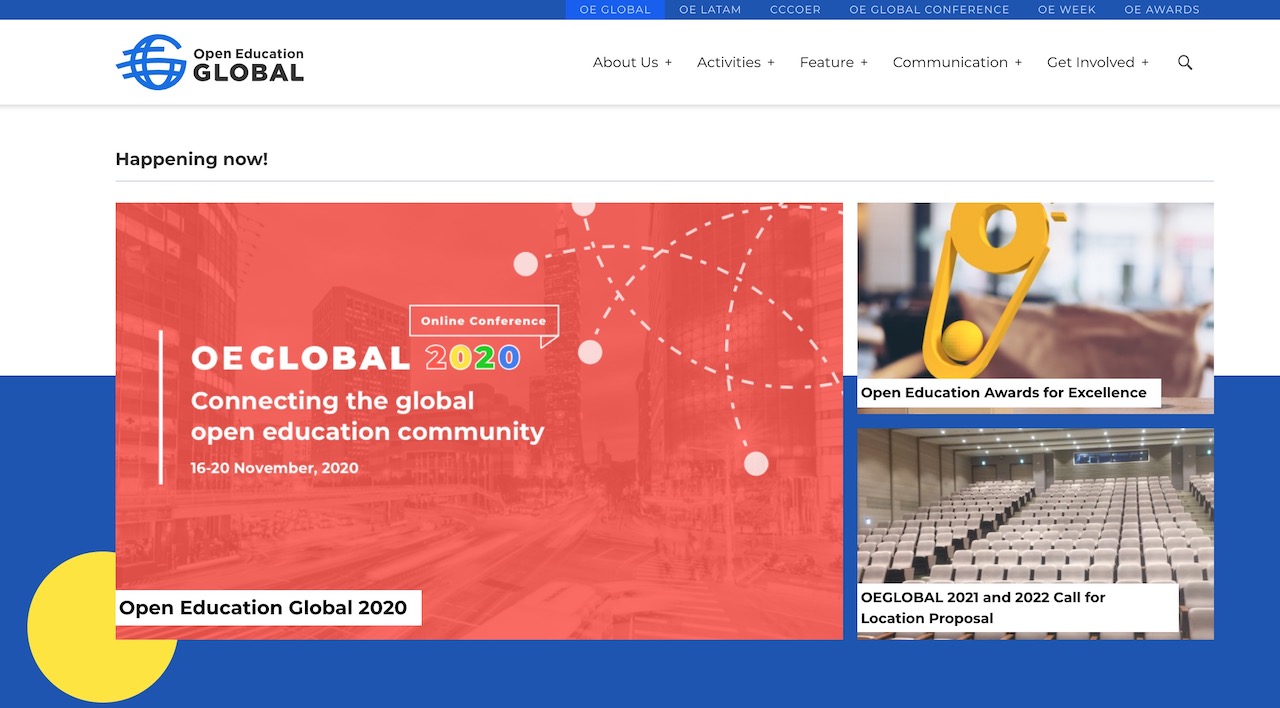This screenshot has height=708, width=1280.
Task: Open the OE GLOBAL CONFERENCE top tab
Action: (x=929, y=10)
